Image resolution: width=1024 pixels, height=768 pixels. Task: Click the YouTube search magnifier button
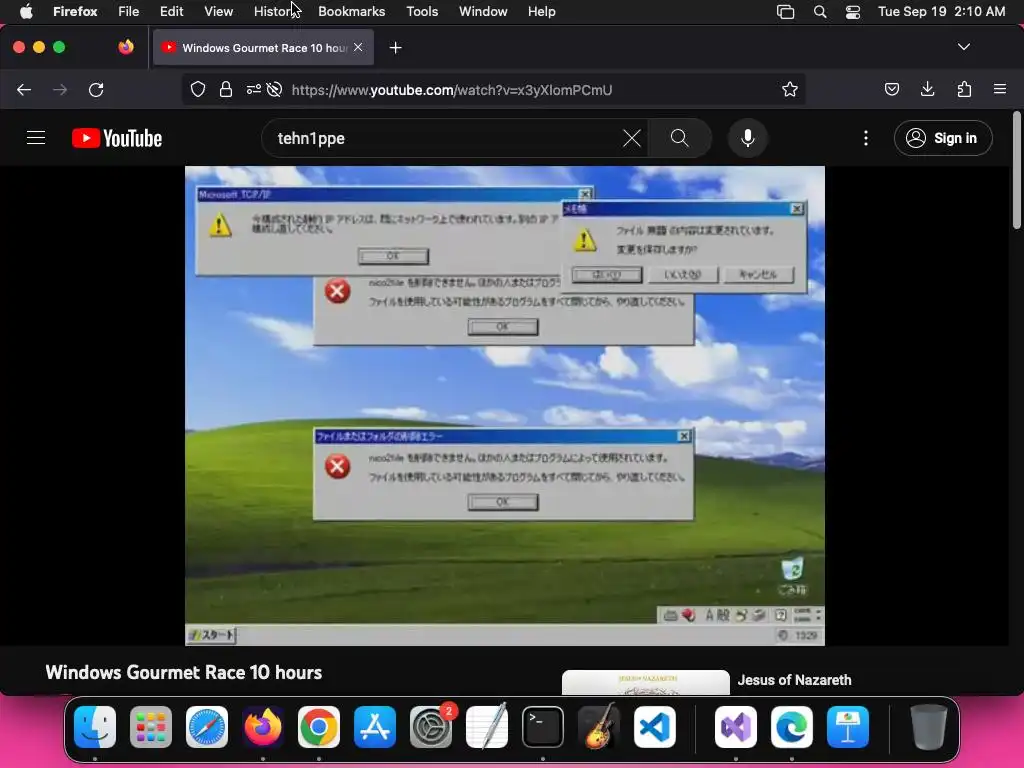[x=680, y=138]
